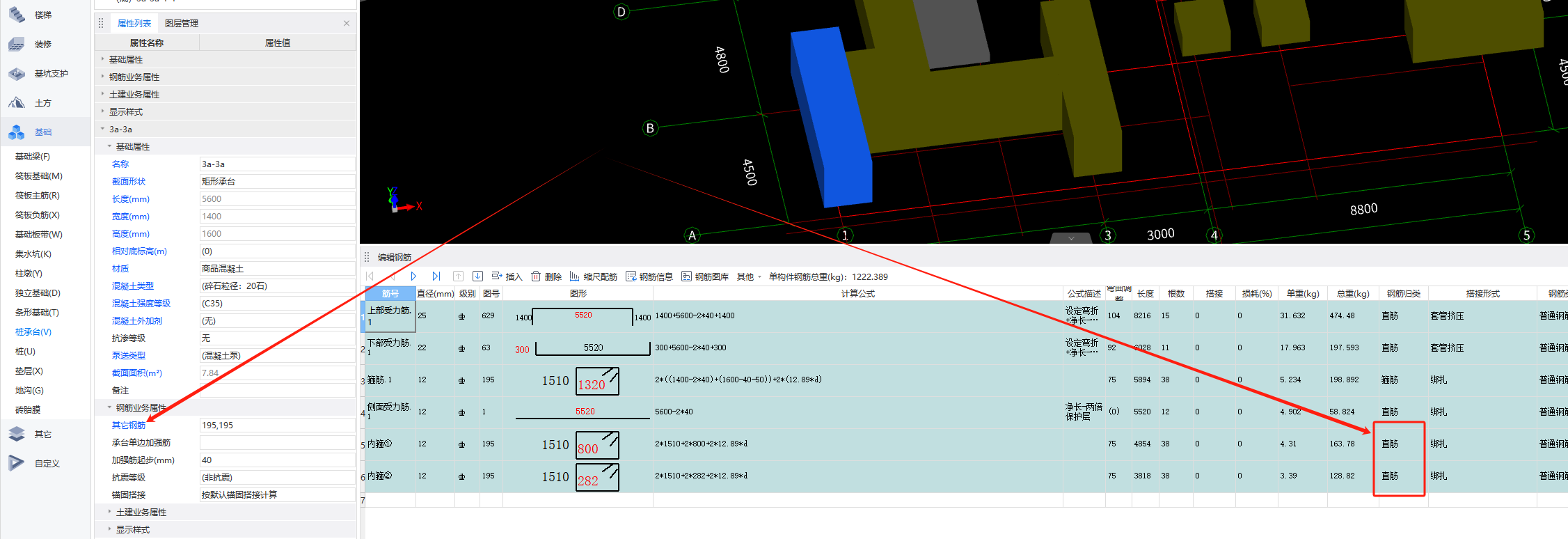Select 集水坑(K) component type

click(x=33, y=254)
